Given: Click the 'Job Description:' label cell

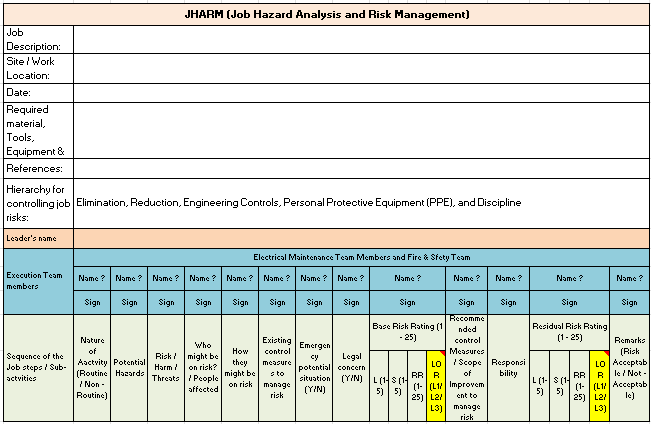Looking at the screenshot, I should pos(39,39).
